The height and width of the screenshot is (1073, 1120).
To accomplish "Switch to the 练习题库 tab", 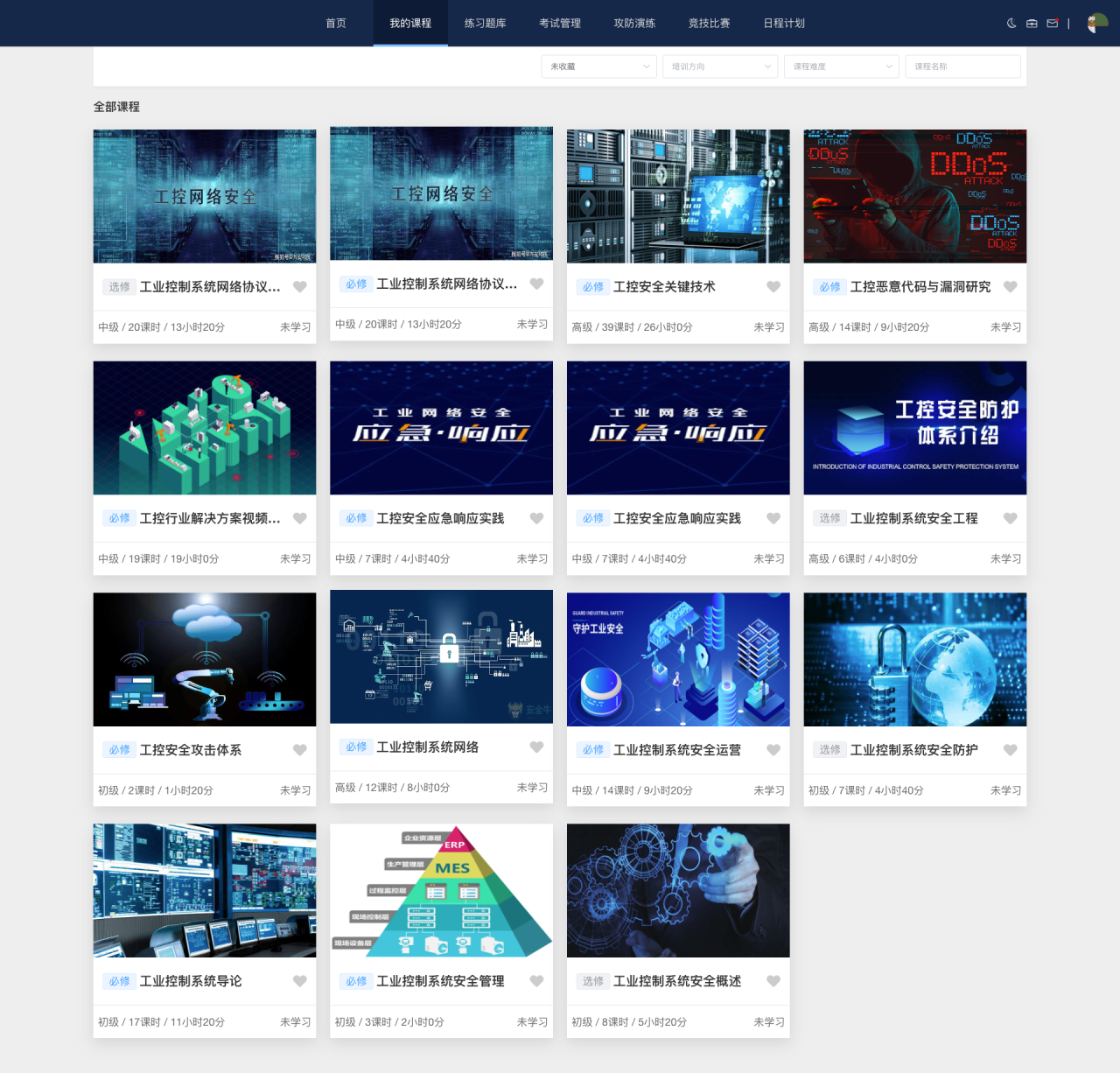I will tap(485, 24).
